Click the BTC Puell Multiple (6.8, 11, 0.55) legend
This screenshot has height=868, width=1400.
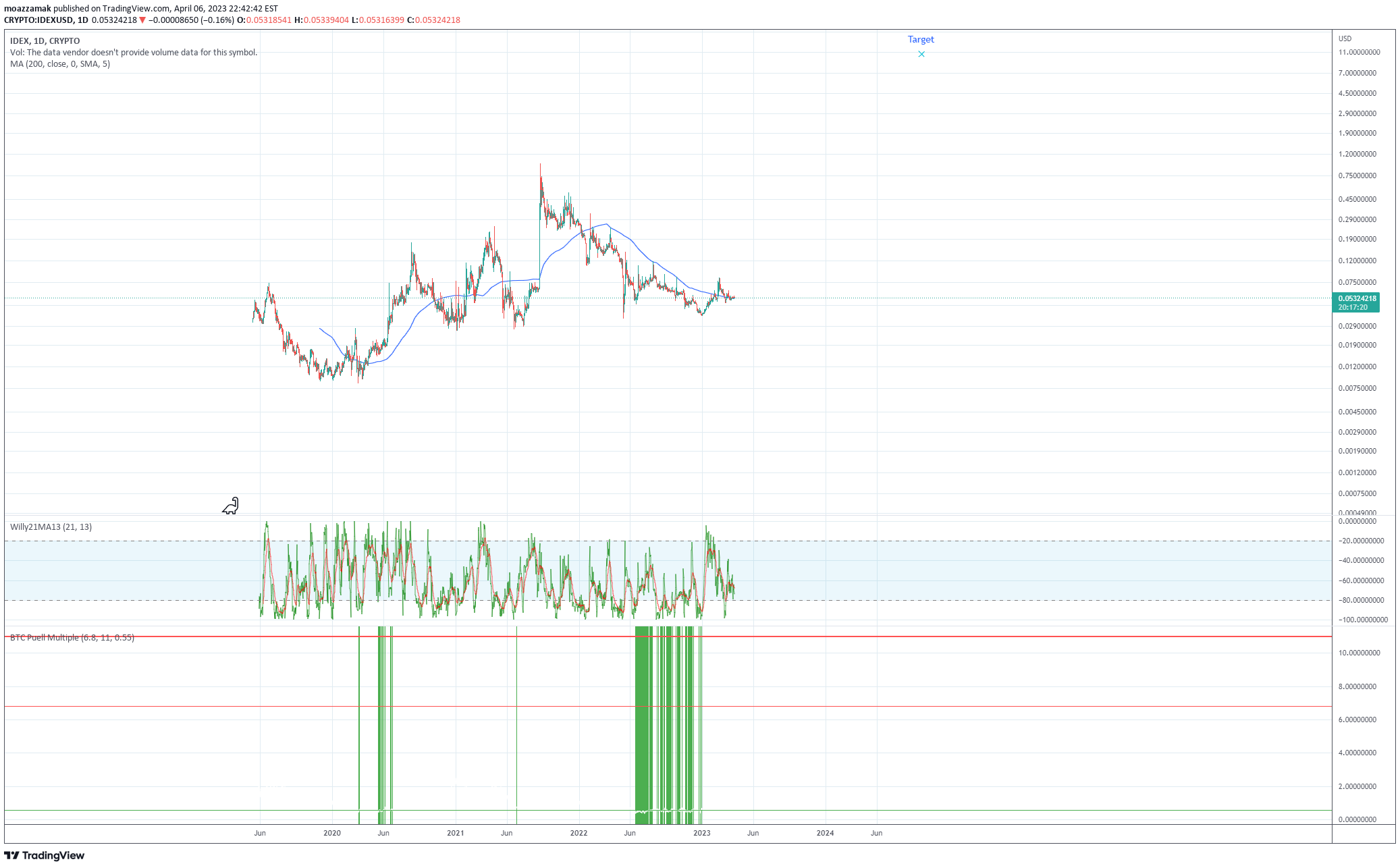(x=71, y=637)
